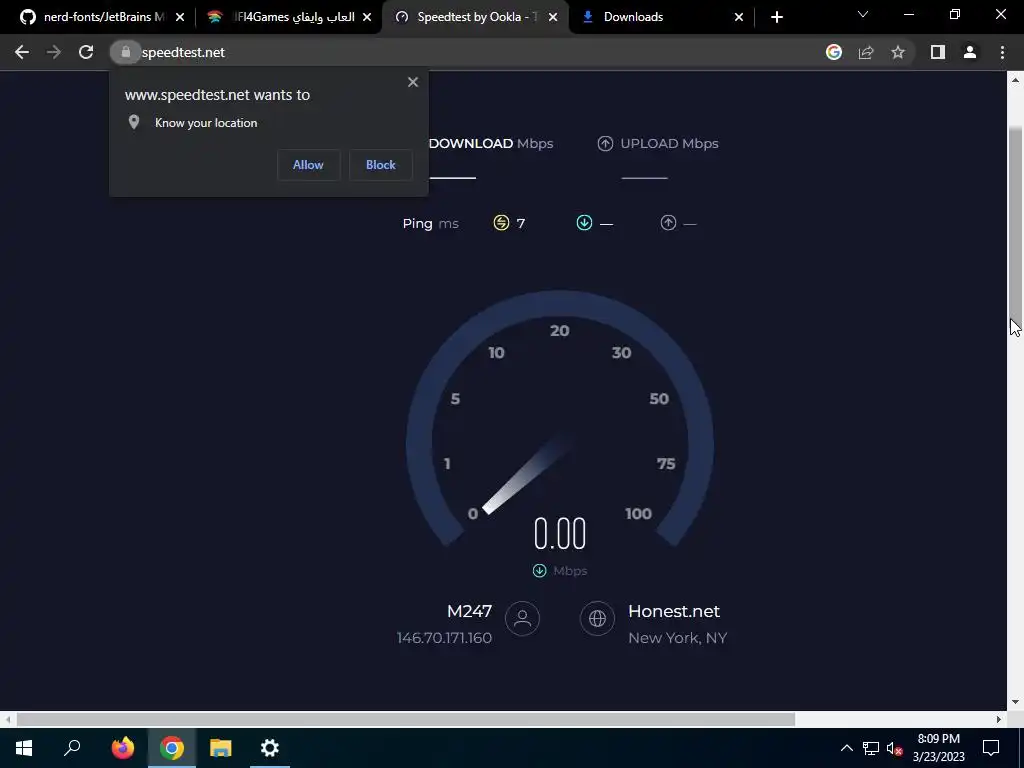Launch Firefox from the taskbar
This screenshot has height=768, width=1024.
(x=123, y=748)
